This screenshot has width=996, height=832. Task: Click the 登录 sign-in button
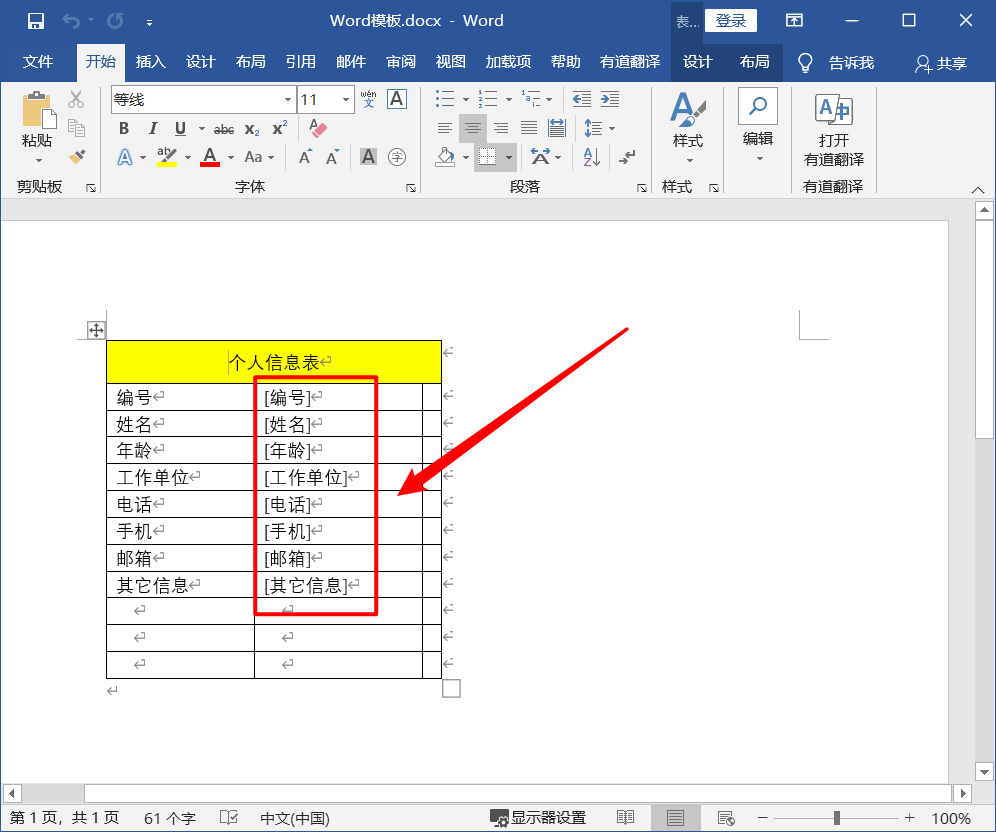point(730,20)
